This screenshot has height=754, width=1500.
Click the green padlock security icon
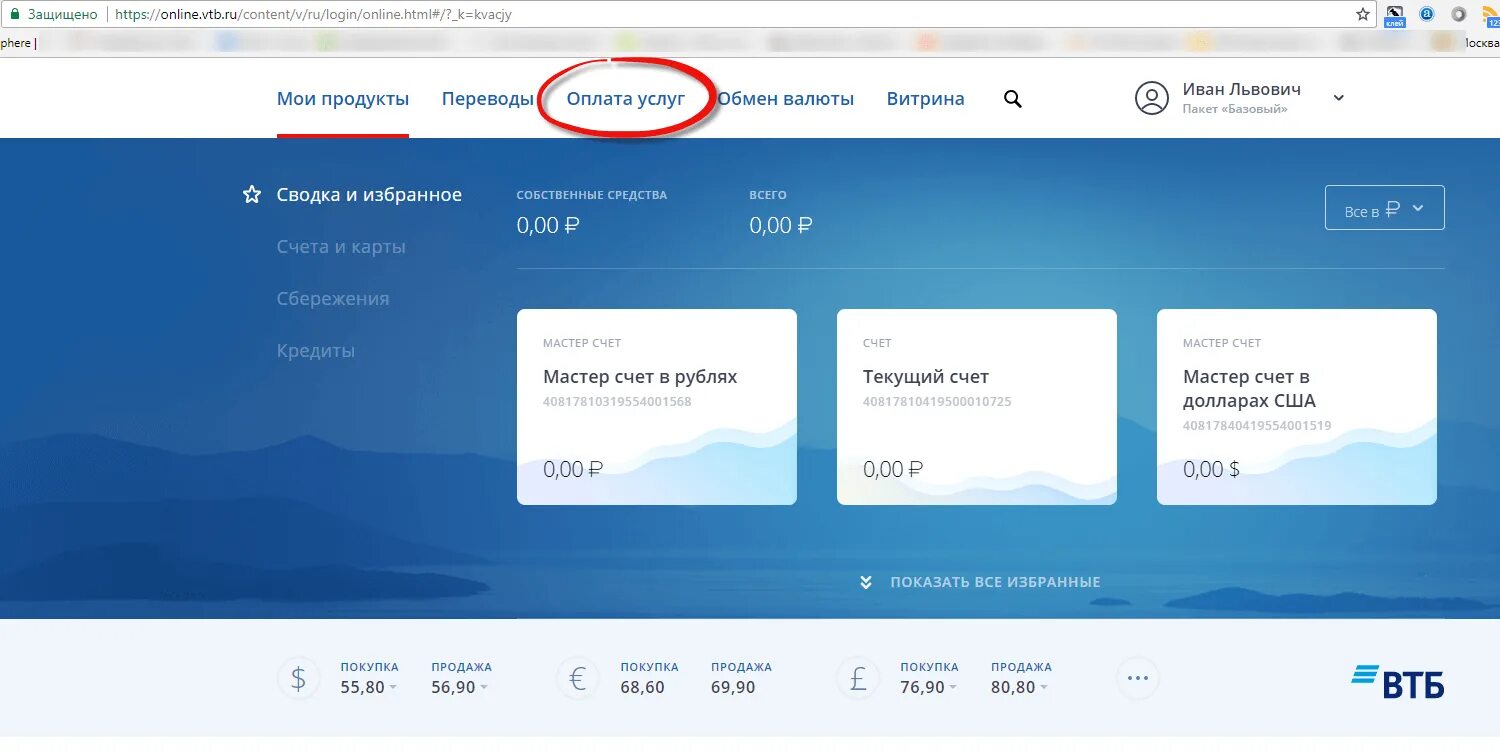15,14
